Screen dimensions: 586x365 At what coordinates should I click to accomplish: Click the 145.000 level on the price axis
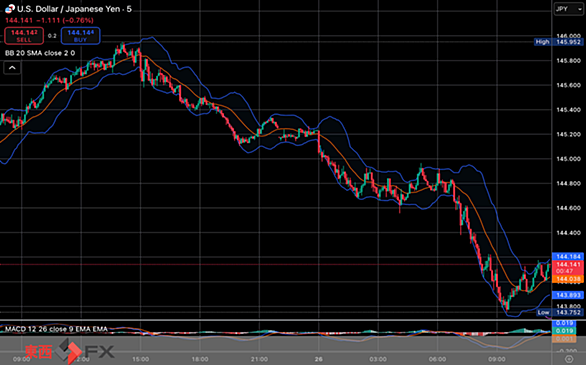(x=568, y=159)
